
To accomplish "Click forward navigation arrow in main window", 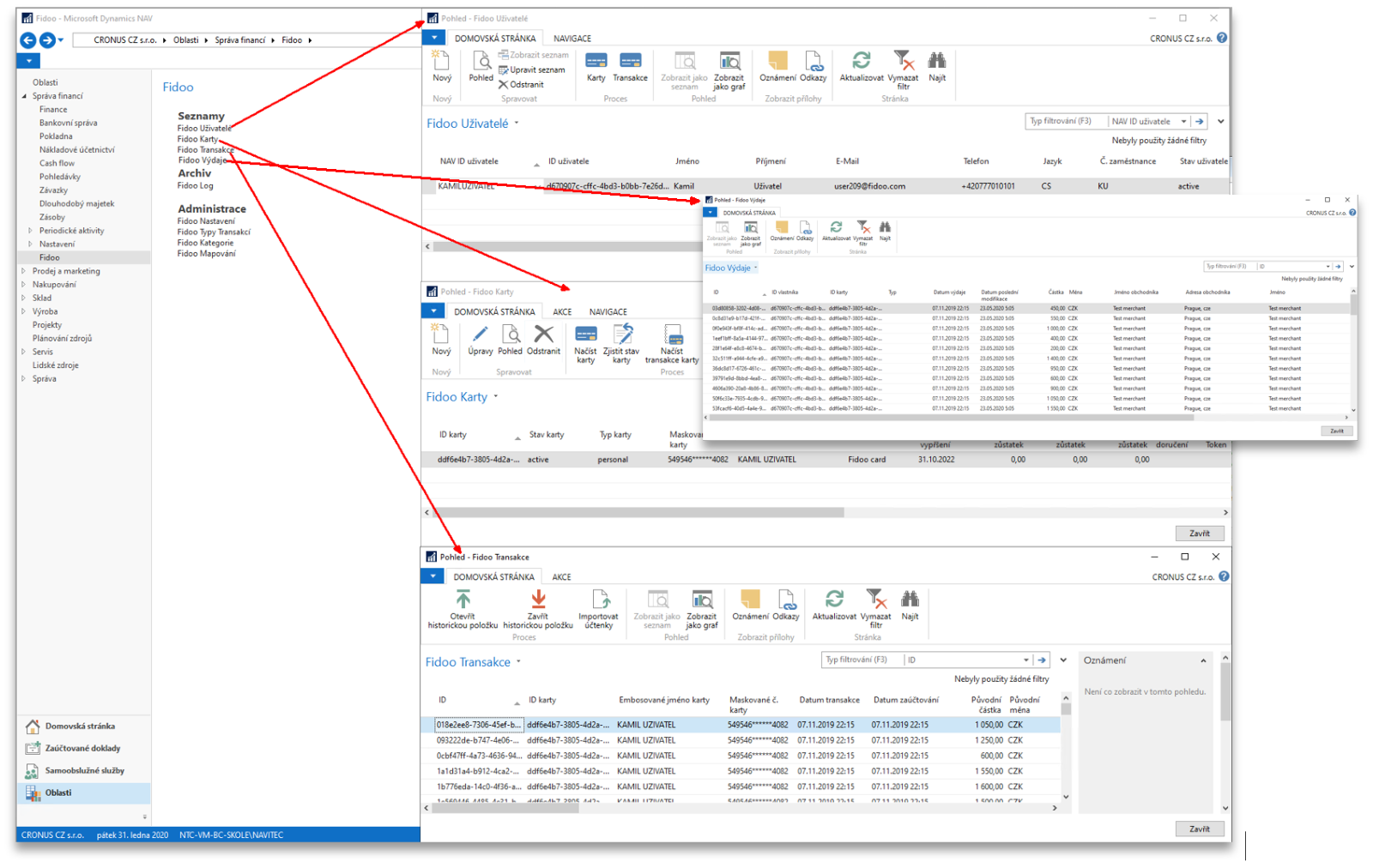I will tap(48, 39).
